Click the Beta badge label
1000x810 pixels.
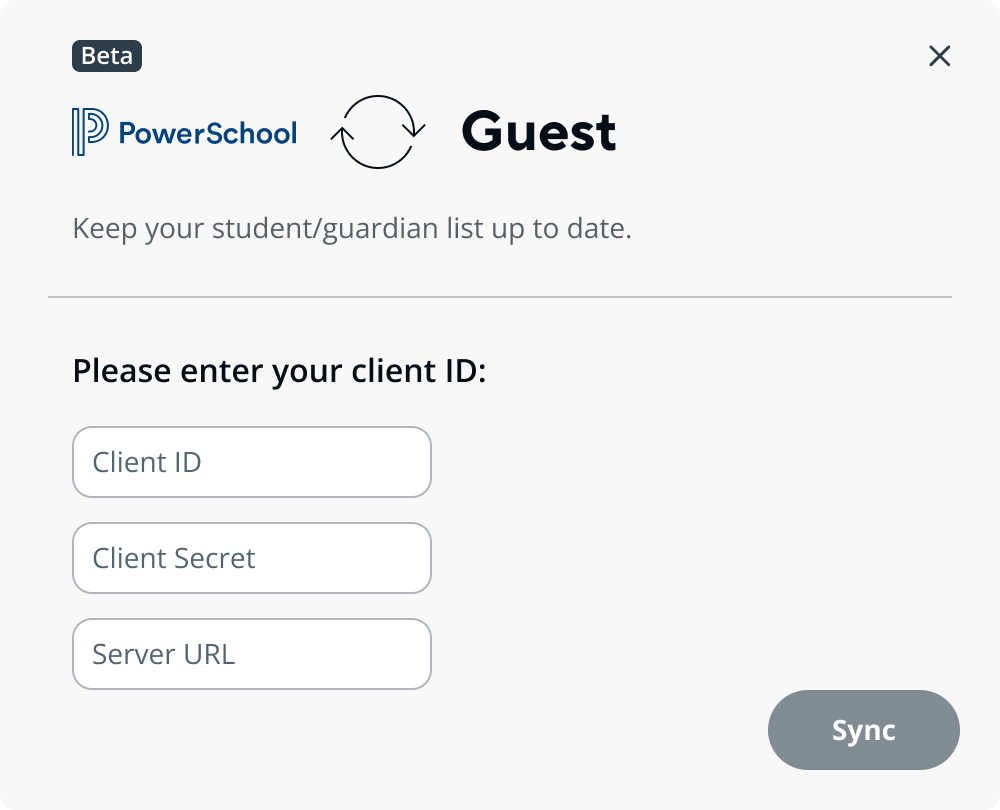(x=107, y=56)
